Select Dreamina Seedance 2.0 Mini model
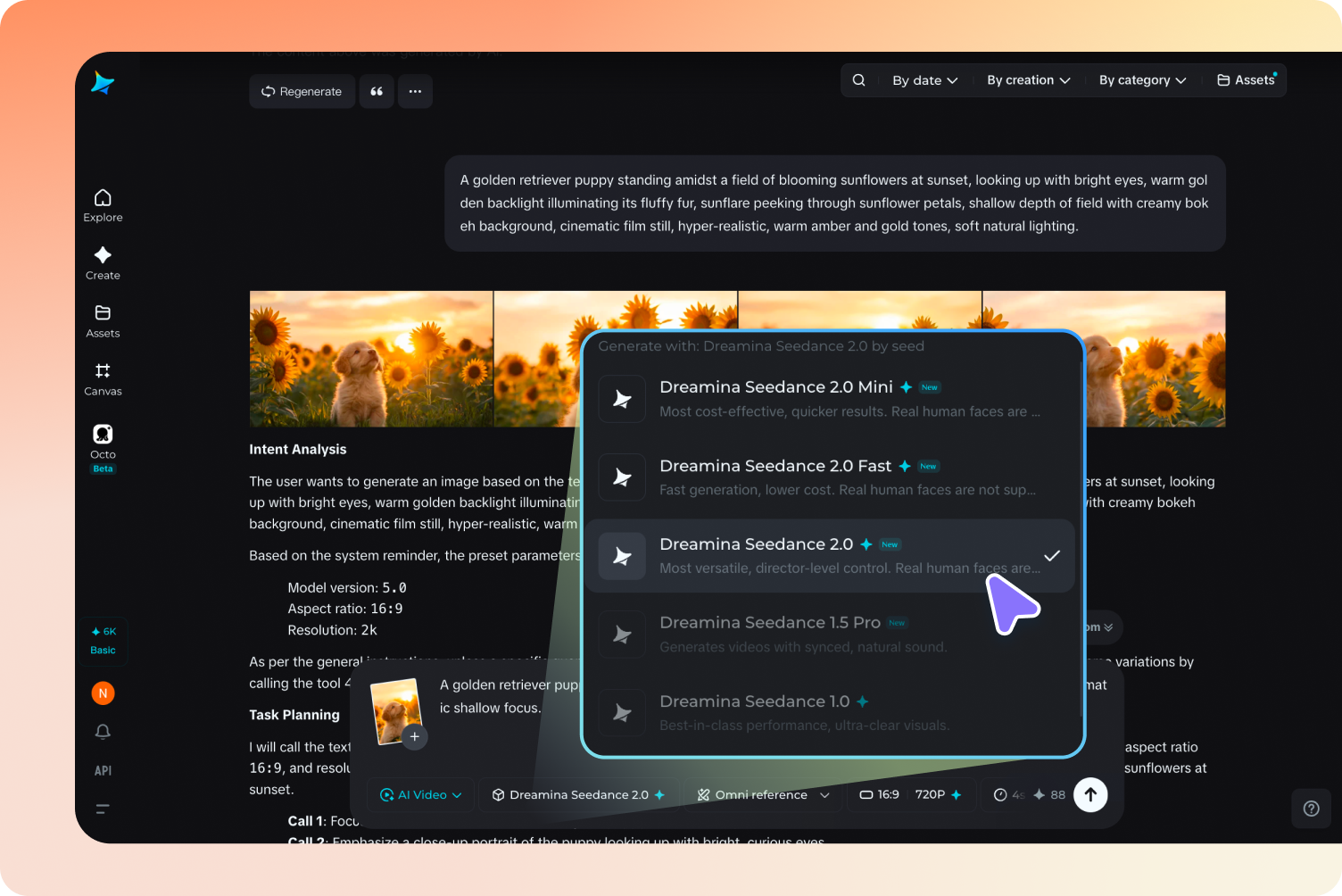 (830, 398)
